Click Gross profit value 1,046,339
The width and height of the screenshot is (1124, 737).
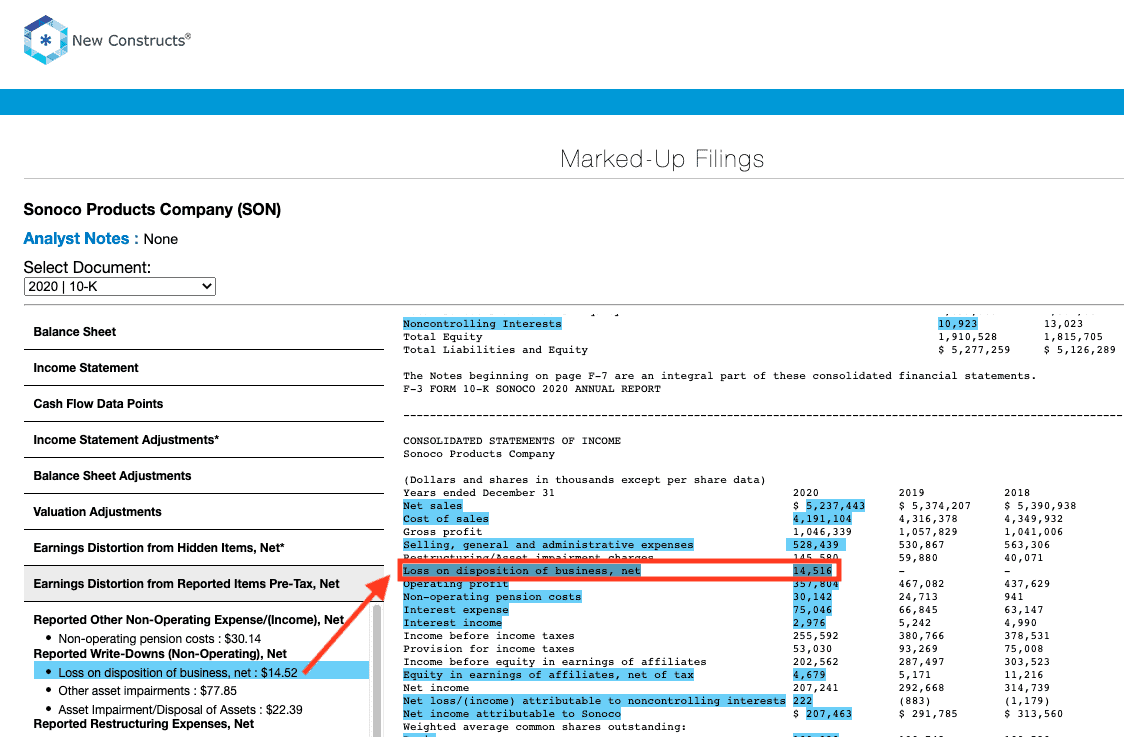(822, 531)
